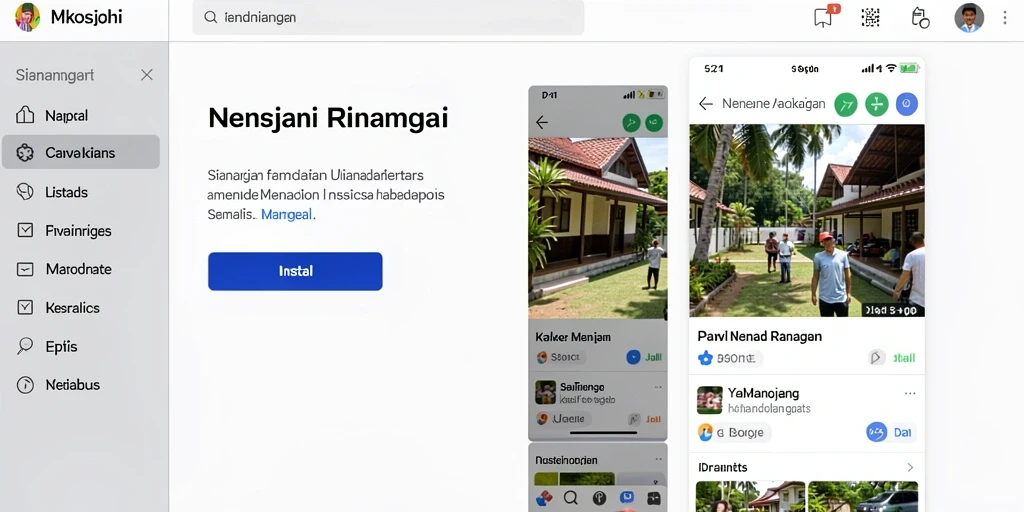Open the three-dot menu in header
The height and width of the screenshot is (512, 1024).
pyautogui.click(x=1005, y=18)
